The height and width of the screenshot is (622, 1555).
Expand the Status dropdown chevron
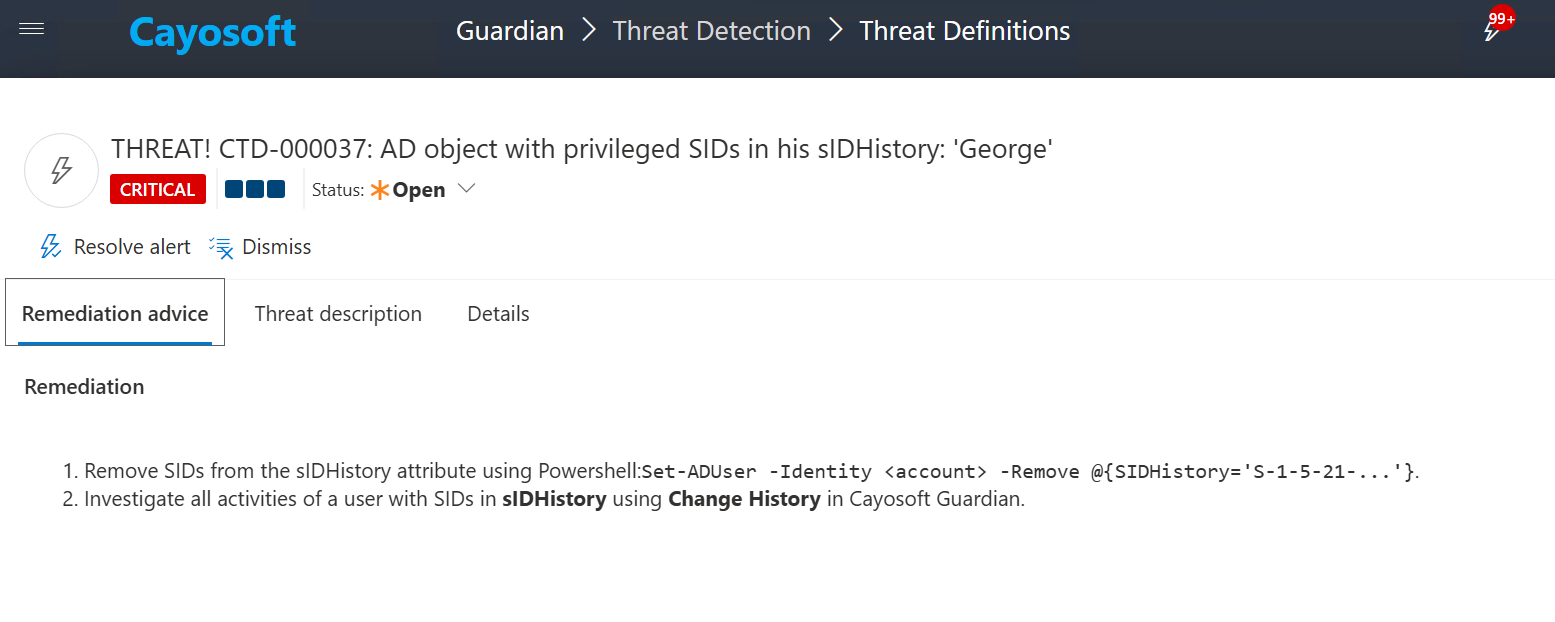466,189
